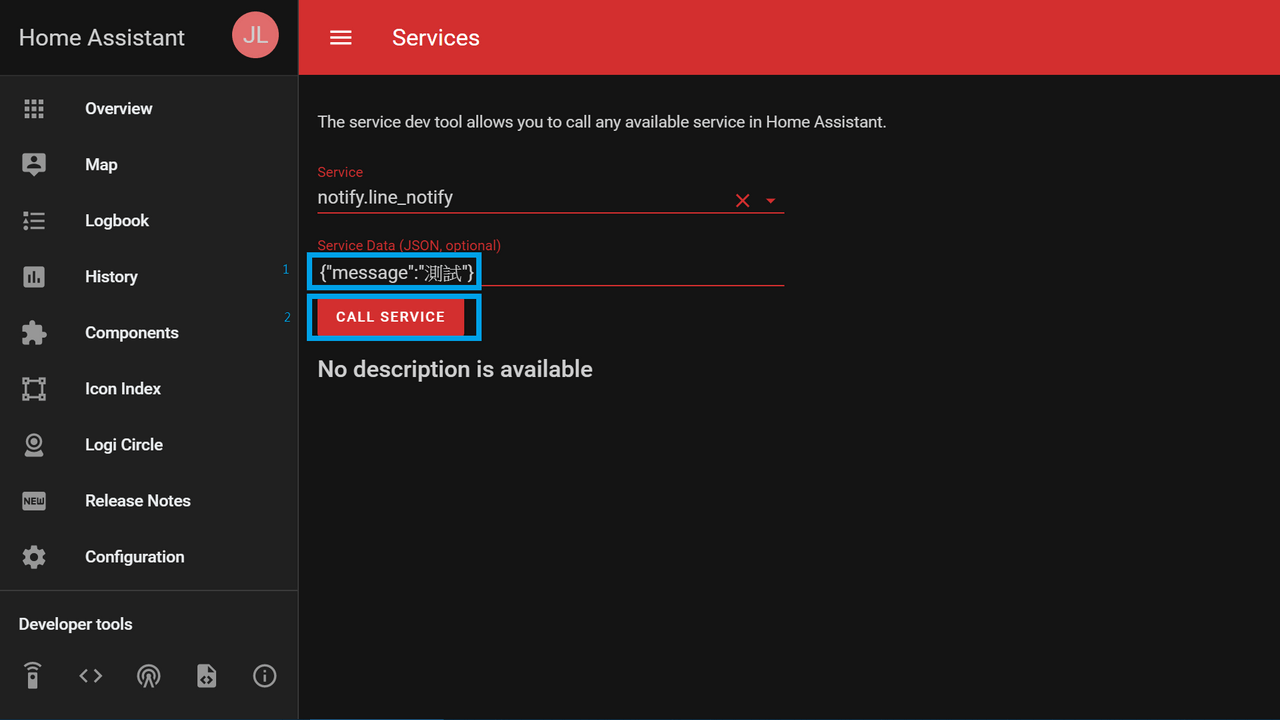Open States developer tool code-brackets icon
This screenshot has width=1280, height=720.
[91, 676]
